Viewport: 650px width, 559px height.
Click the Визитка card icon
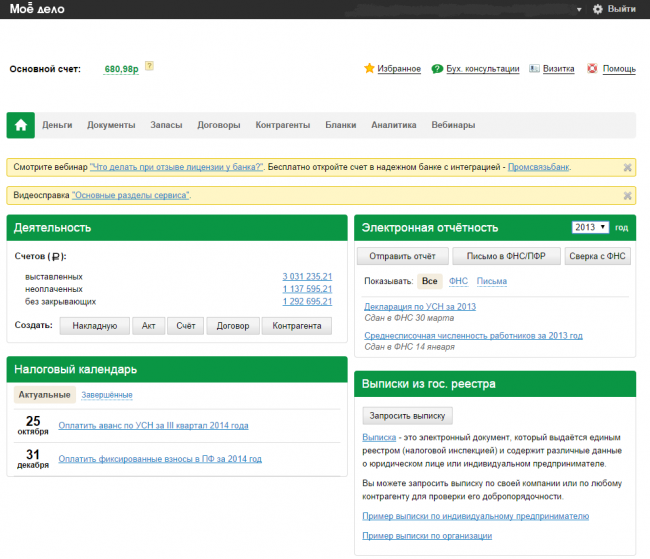pos(534,68)
